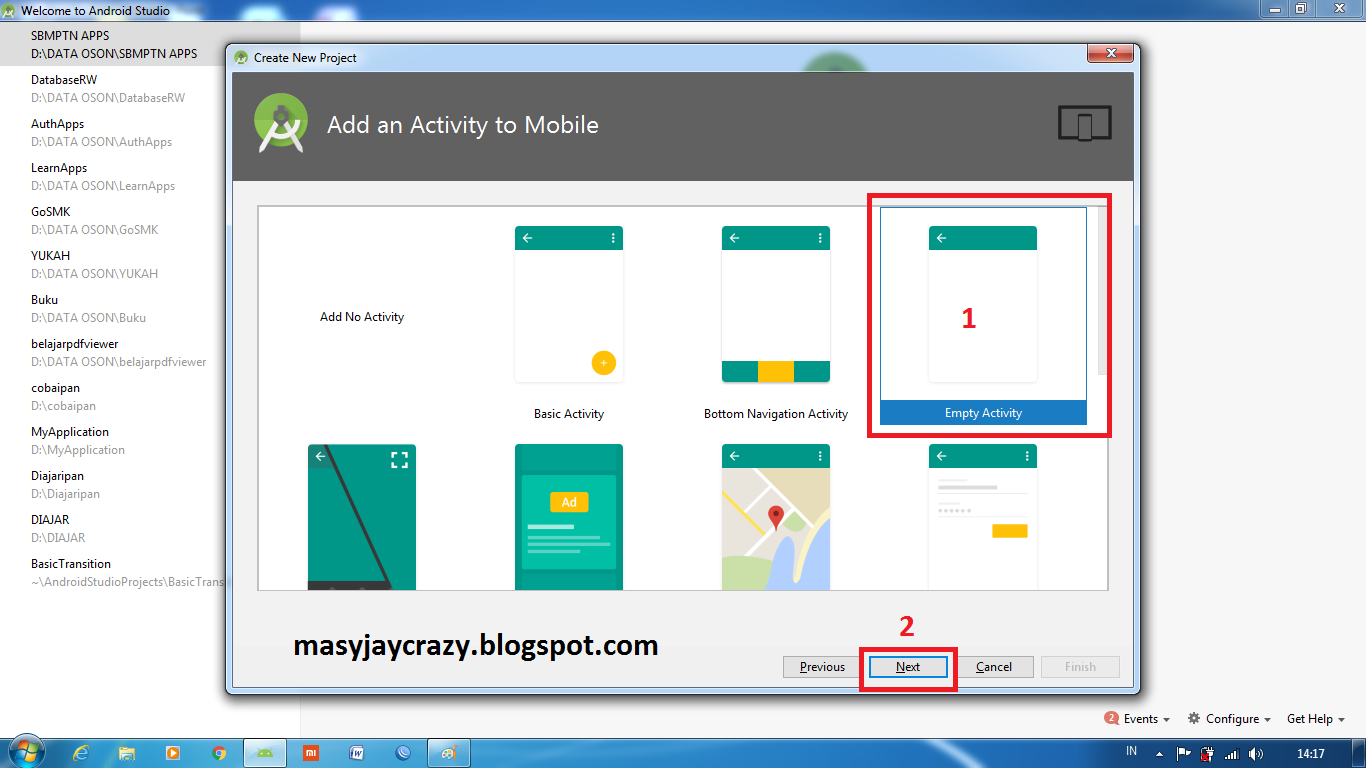The image size is (1366, 768).
Task: Click the Cancel button
Action: point(994,667)
